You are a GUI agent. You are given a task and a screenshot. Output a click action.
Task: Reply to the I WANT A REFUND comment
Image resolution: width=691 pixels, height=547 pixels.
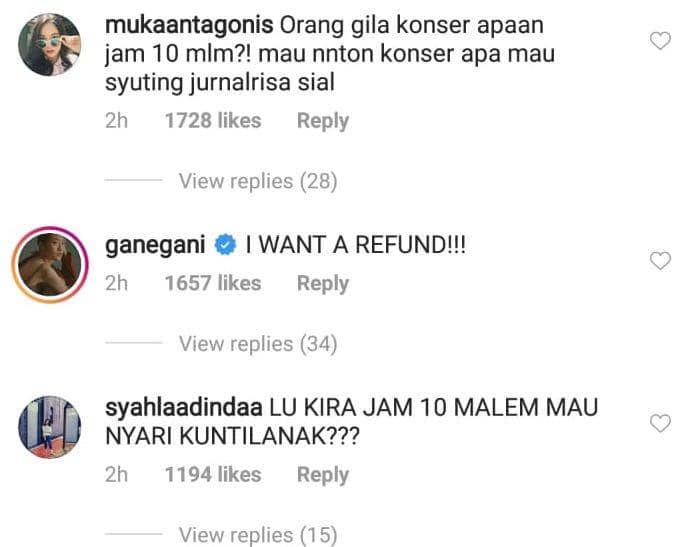point(323,283)
